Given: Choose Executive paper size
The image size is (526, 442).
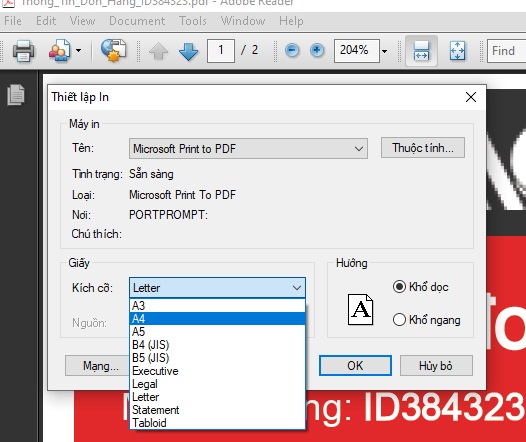Looking at the screenshot, I should tap(217, 371).
